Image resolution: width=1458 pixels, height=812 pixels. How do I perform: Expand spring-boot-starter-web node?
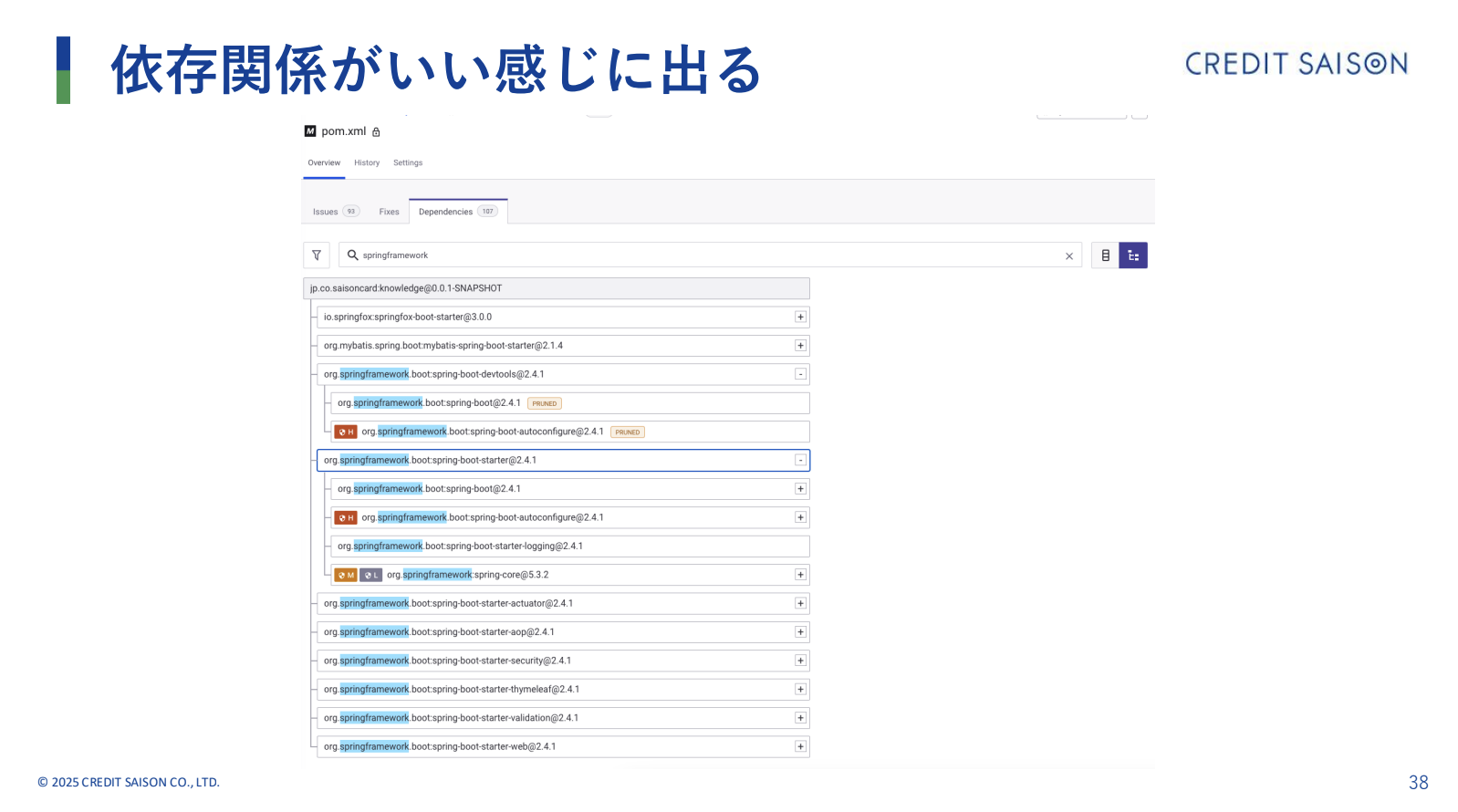pos(800,747)
